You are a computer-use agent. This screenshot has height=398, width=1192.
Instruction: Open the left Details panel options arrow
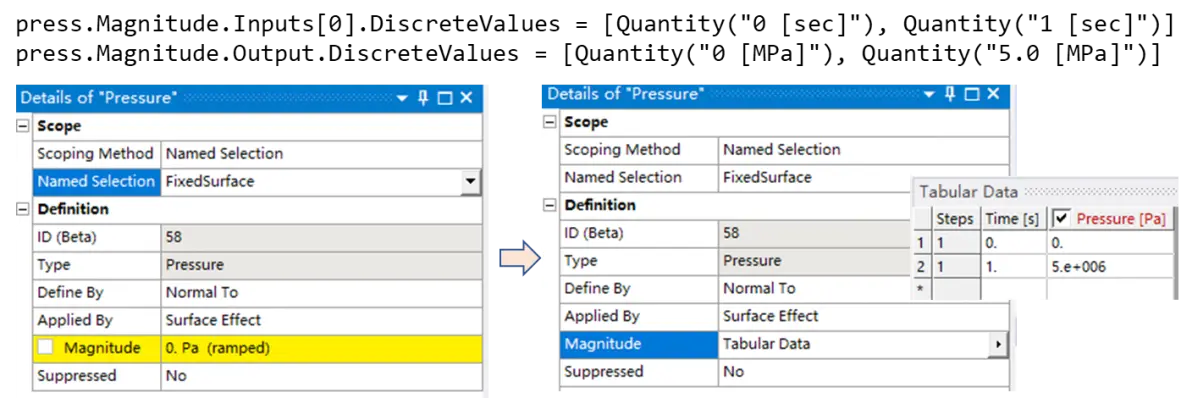click(x=403, y=99)
